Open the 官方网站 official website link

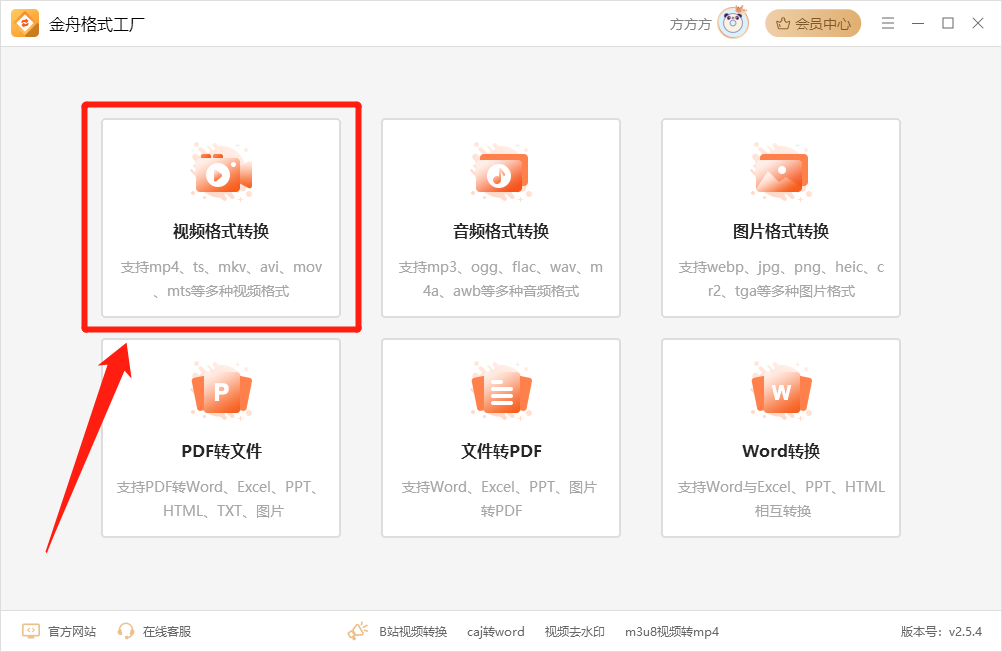click(x=60, y=631)
